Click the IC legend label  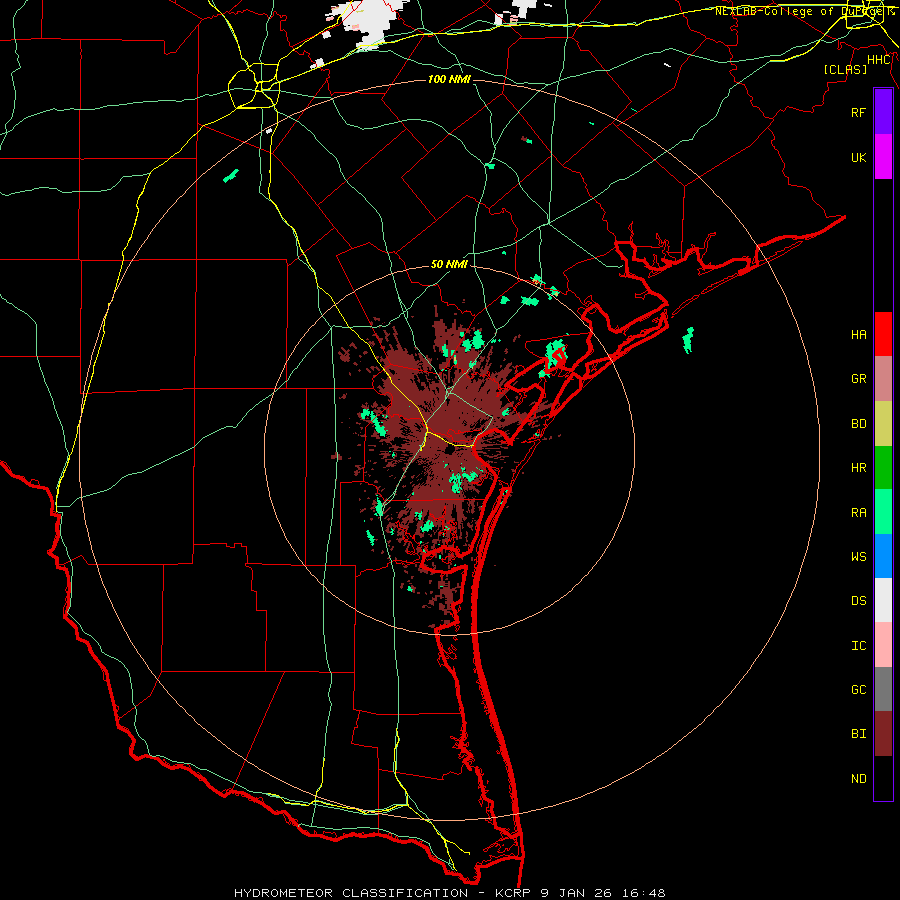coord(858,646)
